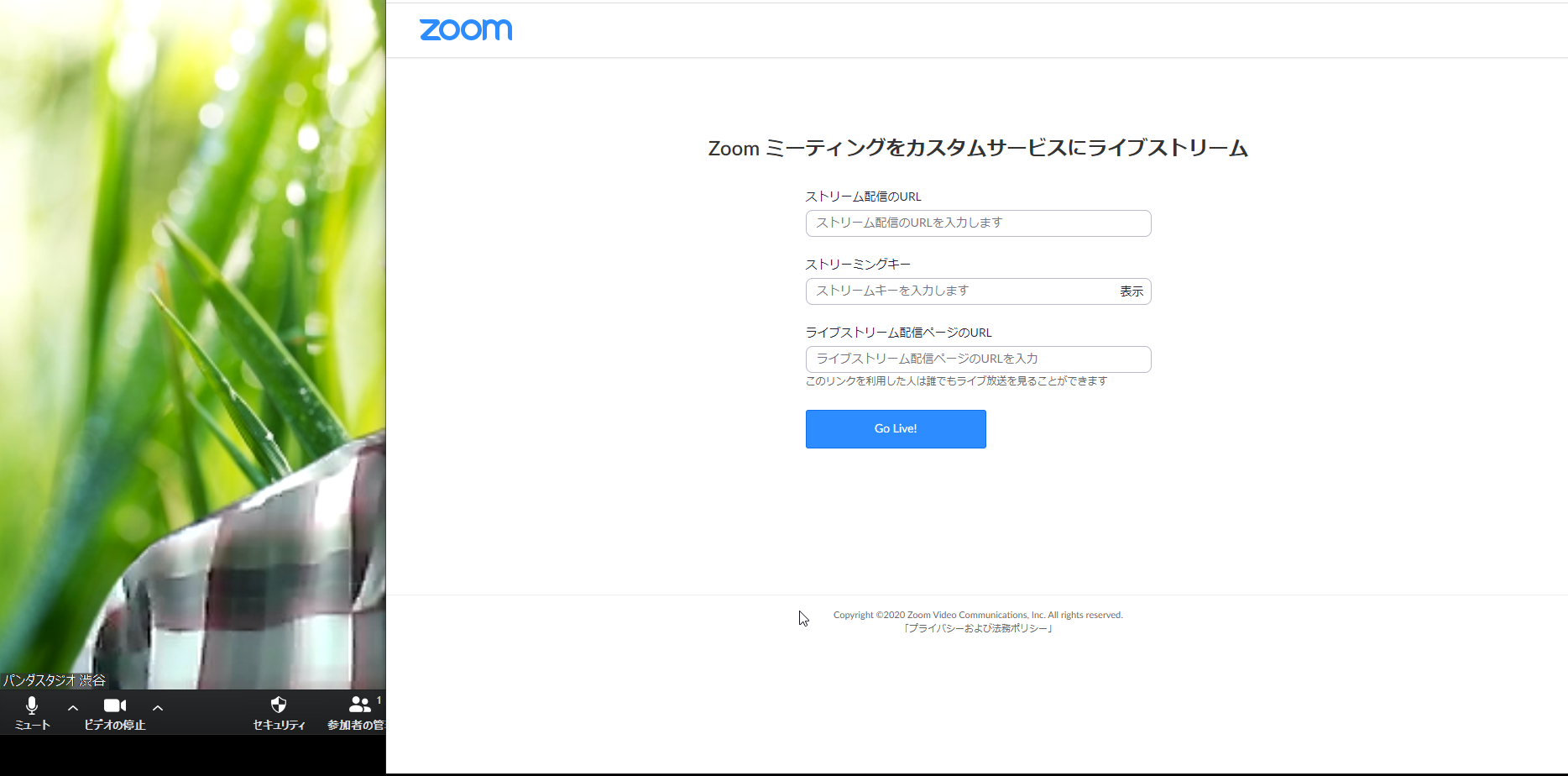Click the participant name label パンダスタジオ 渋谷
Image resolution: width=1568 pixels, height=776 pixels.
click(55, 680)
